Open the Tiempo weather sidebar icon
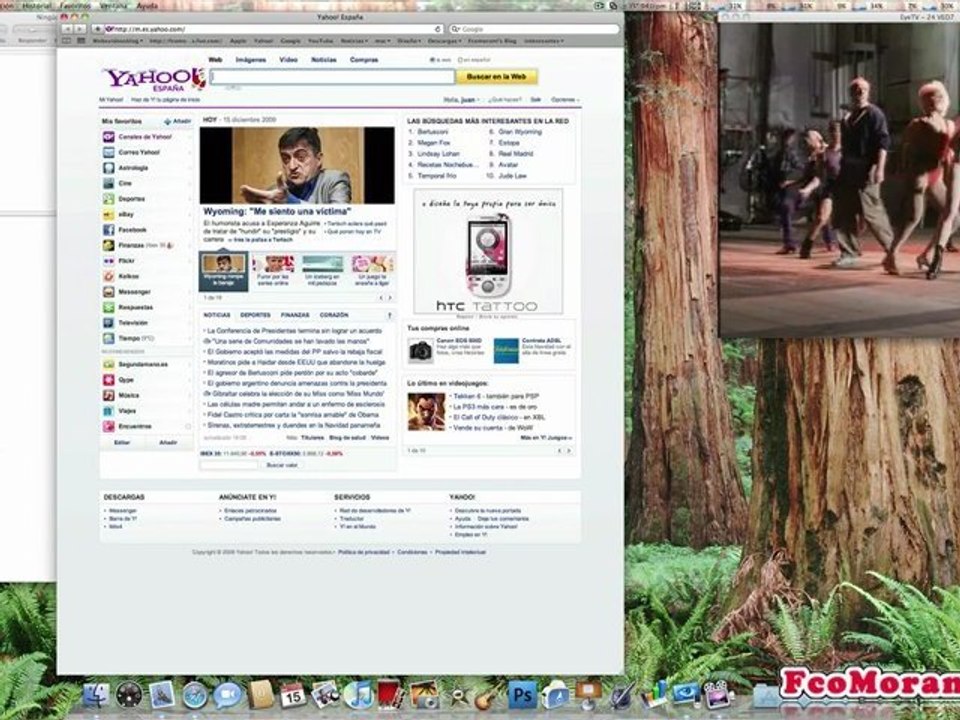Image resolution: width=960 pixels, height=720 pixels. click(108, 338)
